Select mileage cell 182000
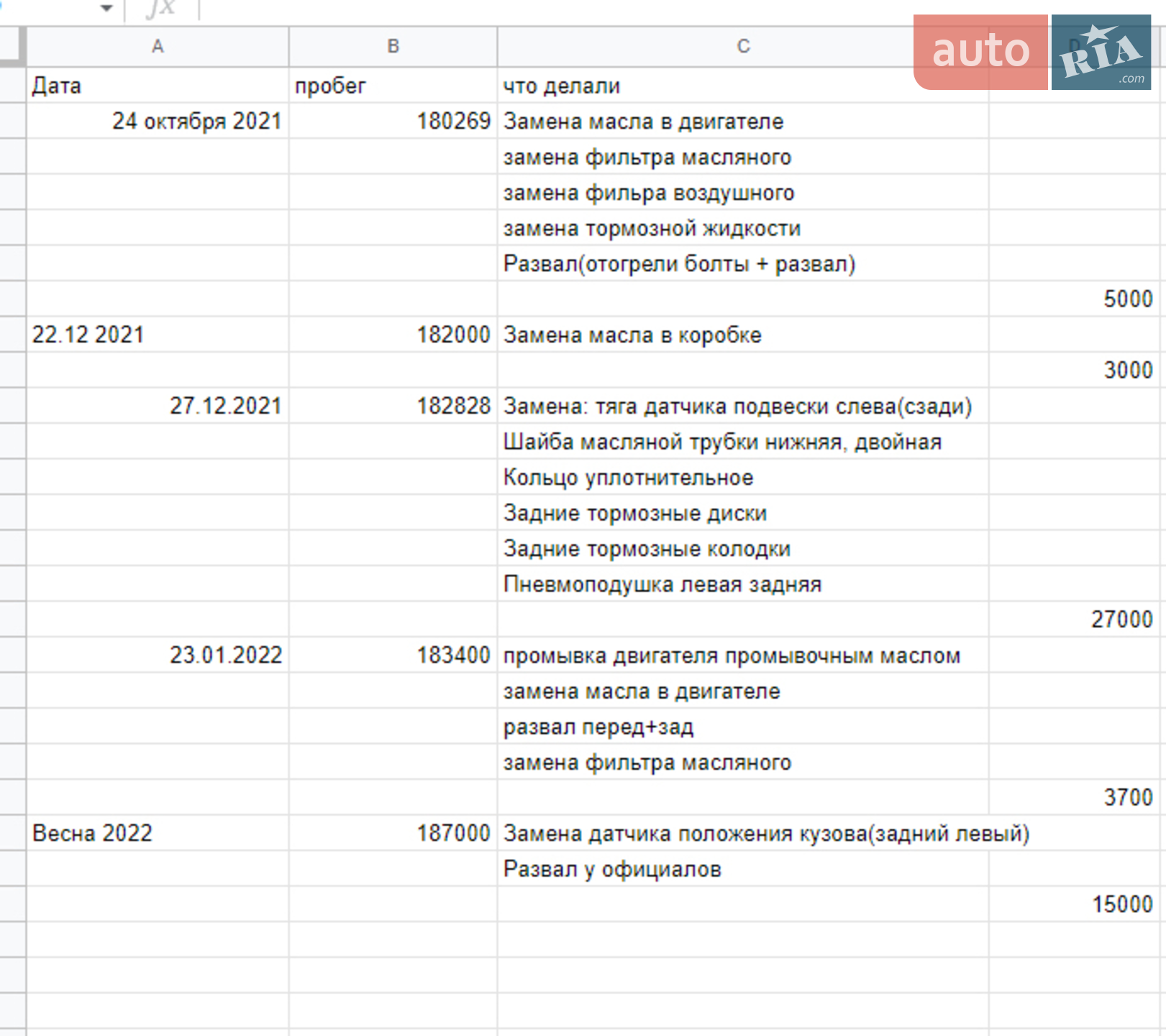 pyautogui.click(x=393, y=335)
